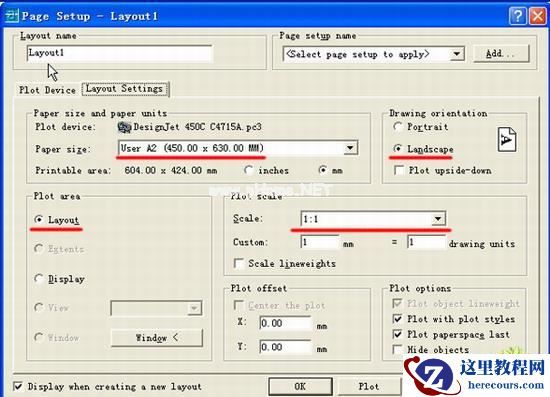Open the Paper size dropdown

tap(350, 148)
